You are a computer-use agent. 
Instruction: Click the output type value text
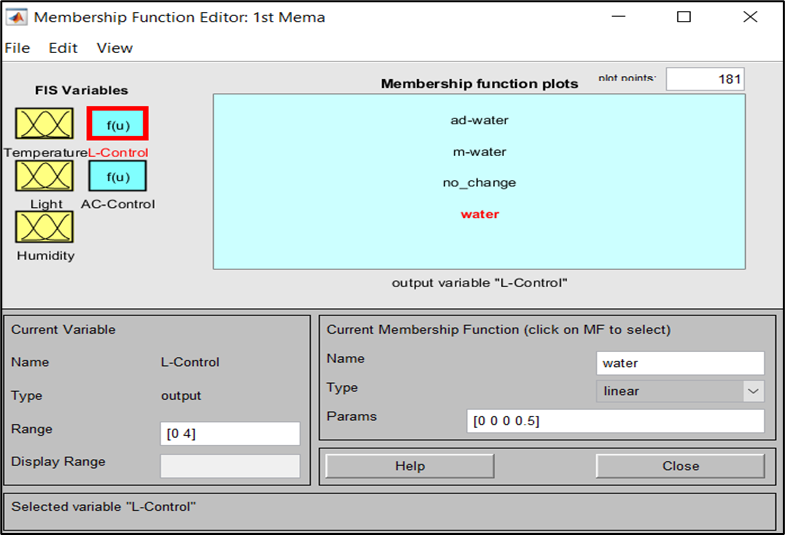(181, 395)
